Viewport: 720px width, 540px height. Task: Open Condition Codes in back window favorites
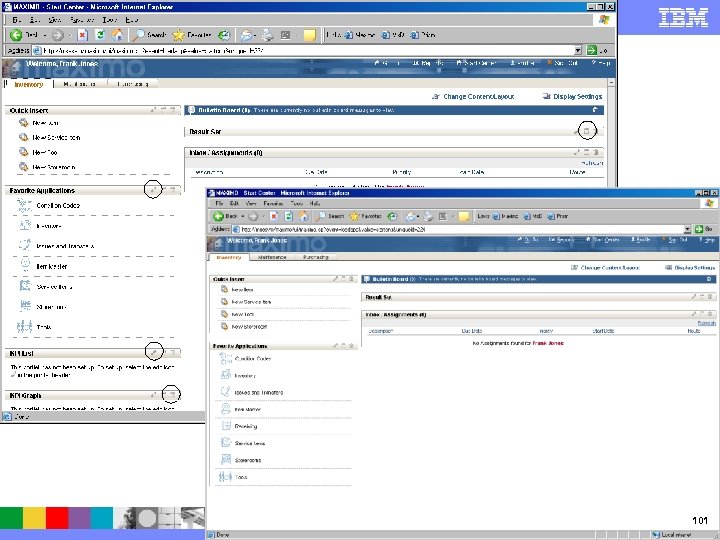tap(58, 205)
